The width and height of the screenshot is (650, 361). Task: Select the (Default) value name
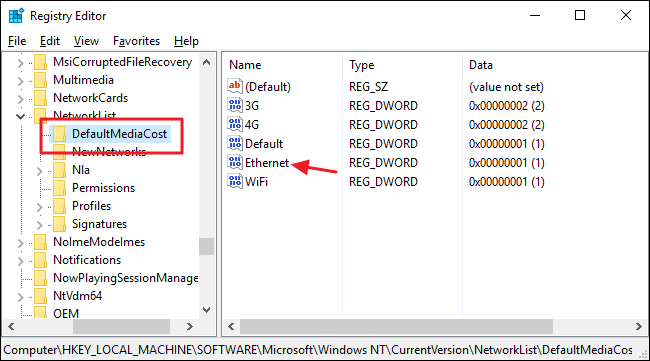268,87
